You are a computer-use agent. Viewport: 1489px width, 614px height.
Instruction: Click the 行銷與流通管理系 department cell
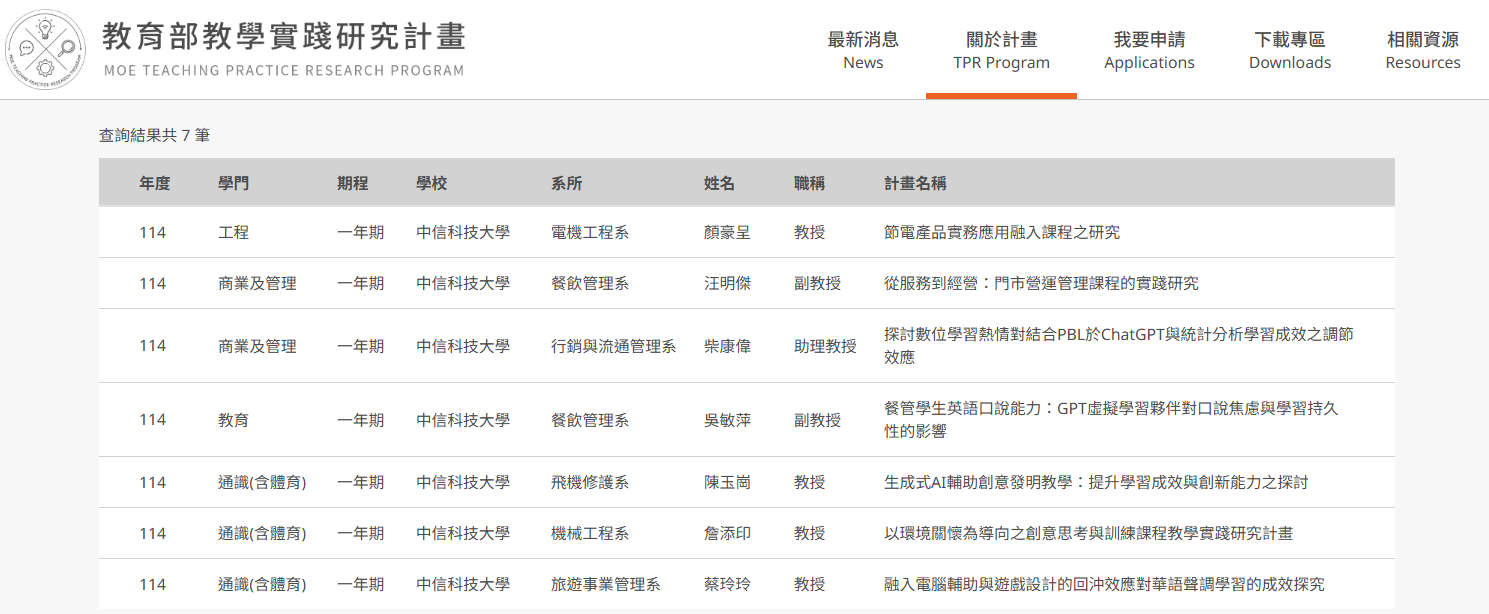pos(613,346)
